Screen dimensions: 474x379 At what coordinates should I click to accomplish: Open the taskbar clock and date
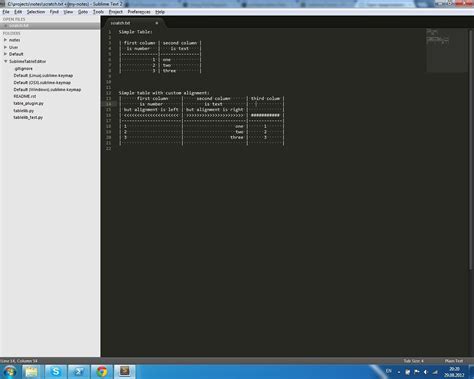[x=454, y=372]
